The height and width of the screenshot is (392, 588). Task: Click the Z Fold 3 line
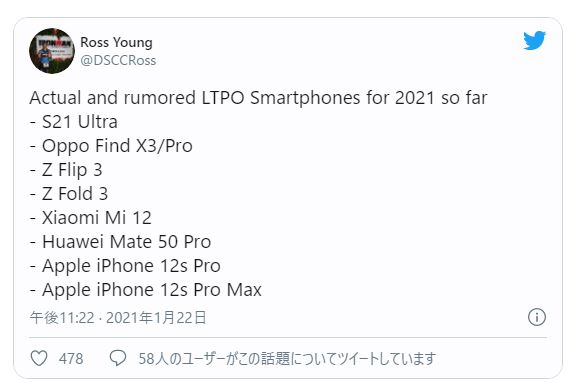click(69, 194)
